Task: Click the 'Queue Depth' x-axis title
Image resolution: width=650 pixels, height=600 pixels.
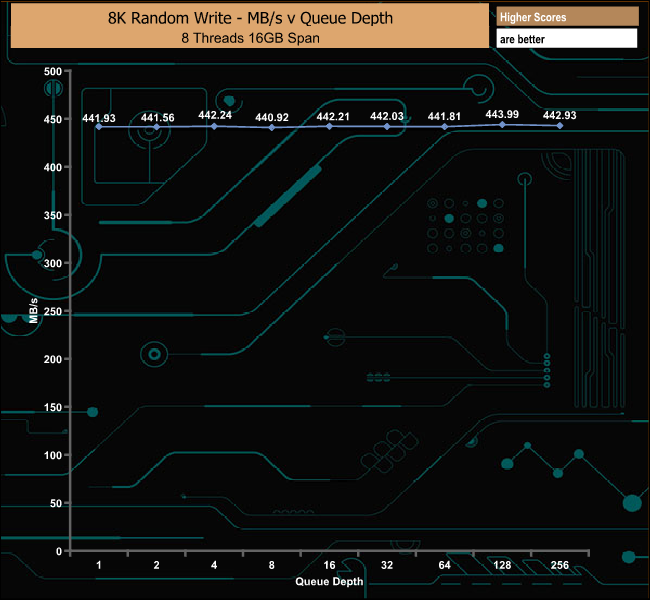Action: (x=329, y=581)
